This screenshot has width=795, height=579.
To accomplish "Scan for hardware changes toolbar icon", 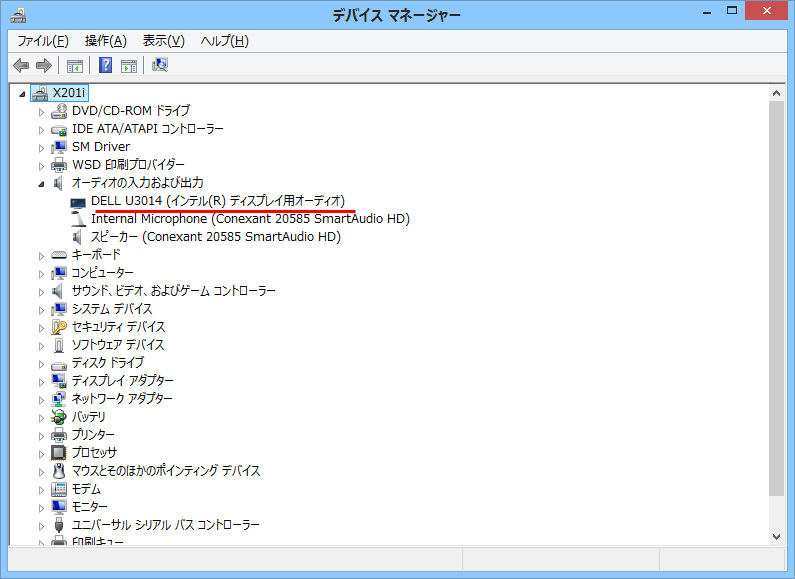I will 160,66.
